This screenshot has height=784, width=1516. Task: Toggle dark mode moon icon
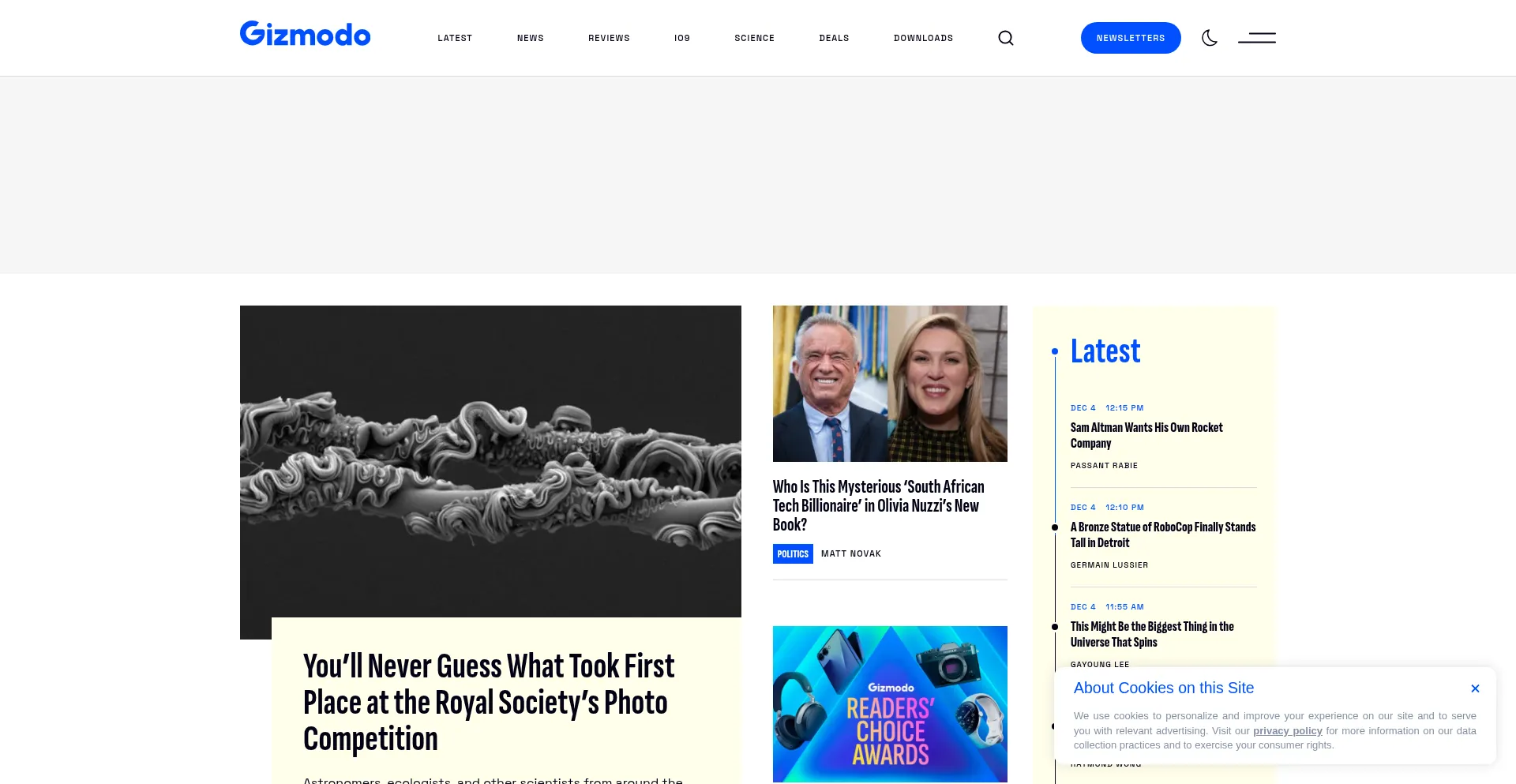pos(1210,38)
